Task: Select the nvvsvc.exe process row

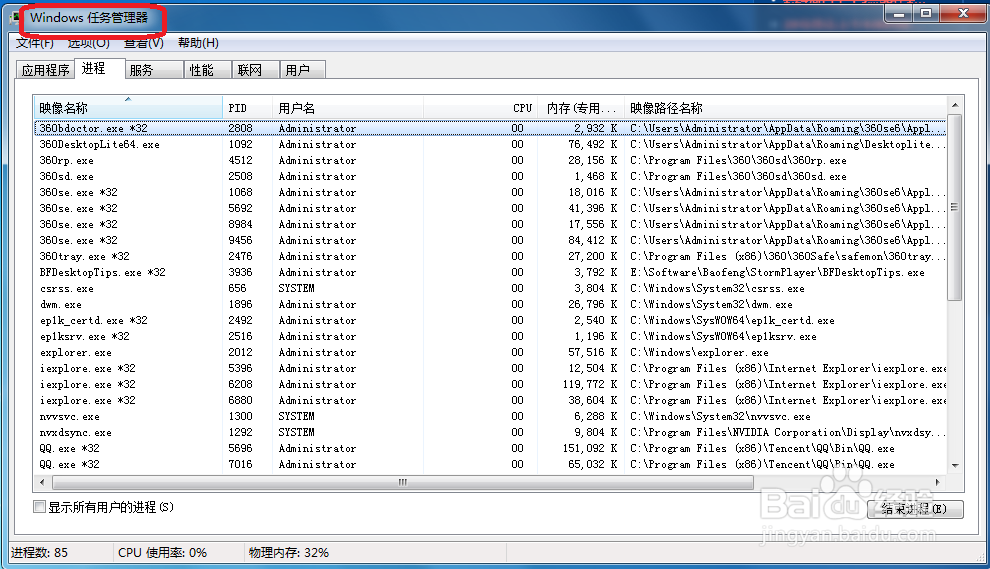Action: tap(490, 417)
